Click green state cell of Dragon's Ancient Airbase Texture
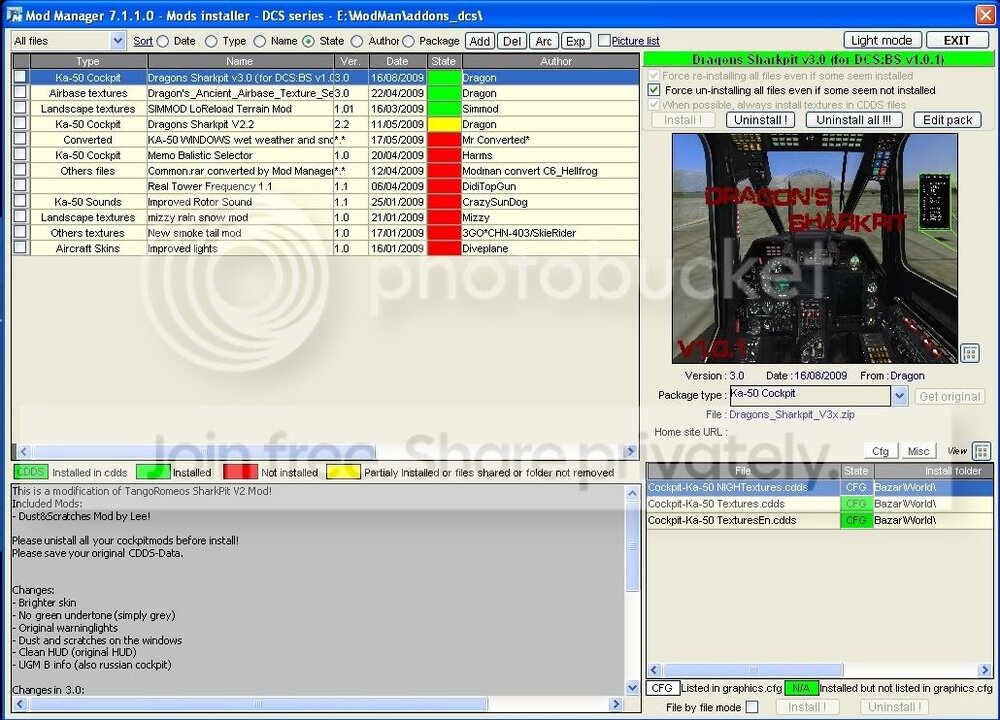Image resolution: width=1000 pixels, height=720 pixels. click(444, 93)
